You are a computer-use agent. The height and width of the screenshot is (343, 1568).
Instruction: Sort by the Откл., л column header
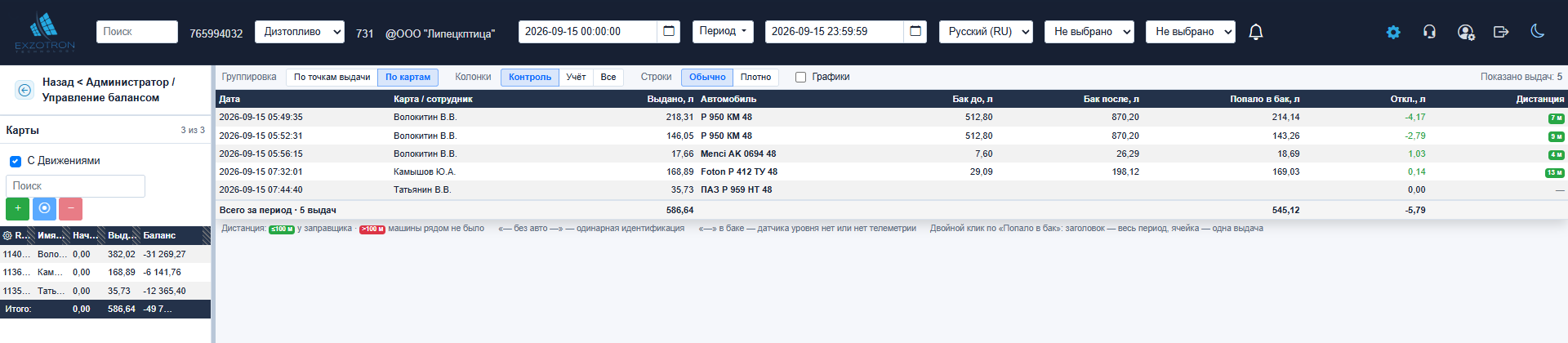tap(1408, 99)
